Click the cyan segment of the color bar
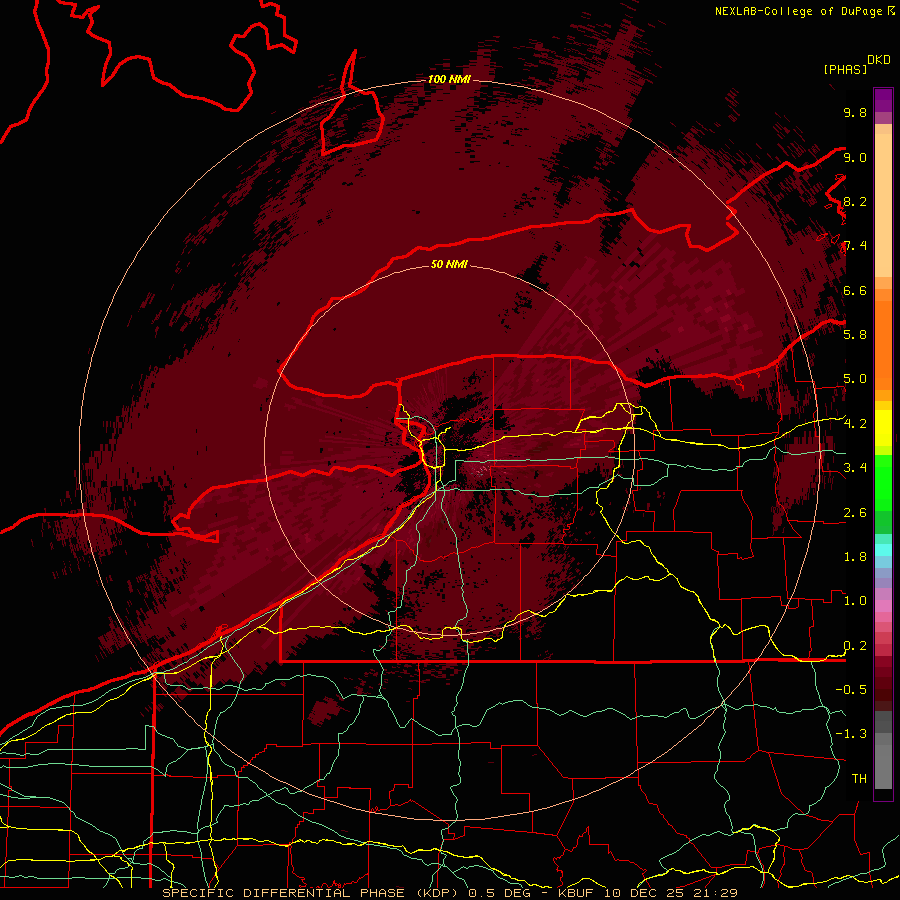Viewport: 900px width, 900px height. pos(883,550)
